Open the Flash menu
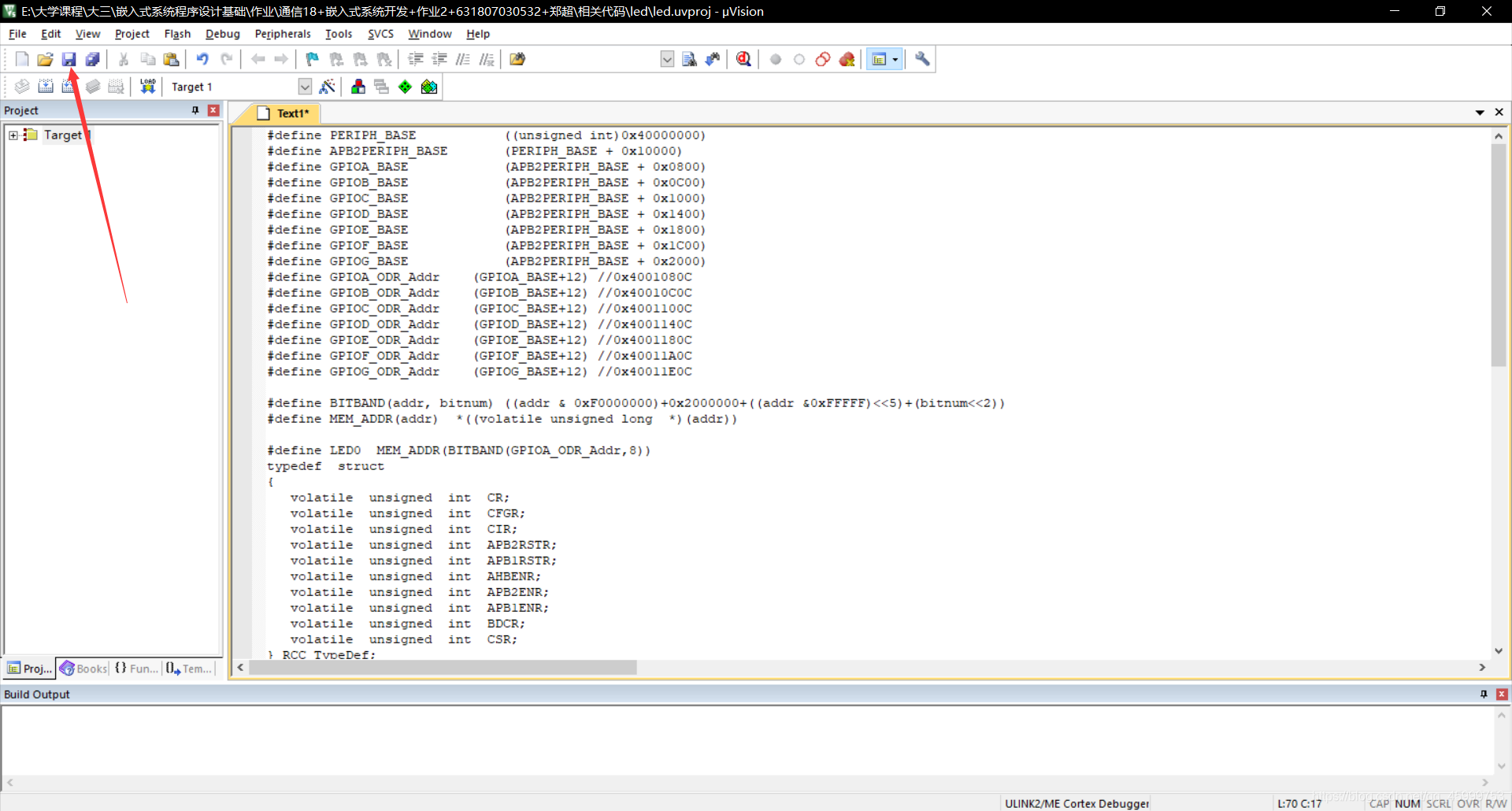This screenshot has height=811, width=1512. click(177, 34)
